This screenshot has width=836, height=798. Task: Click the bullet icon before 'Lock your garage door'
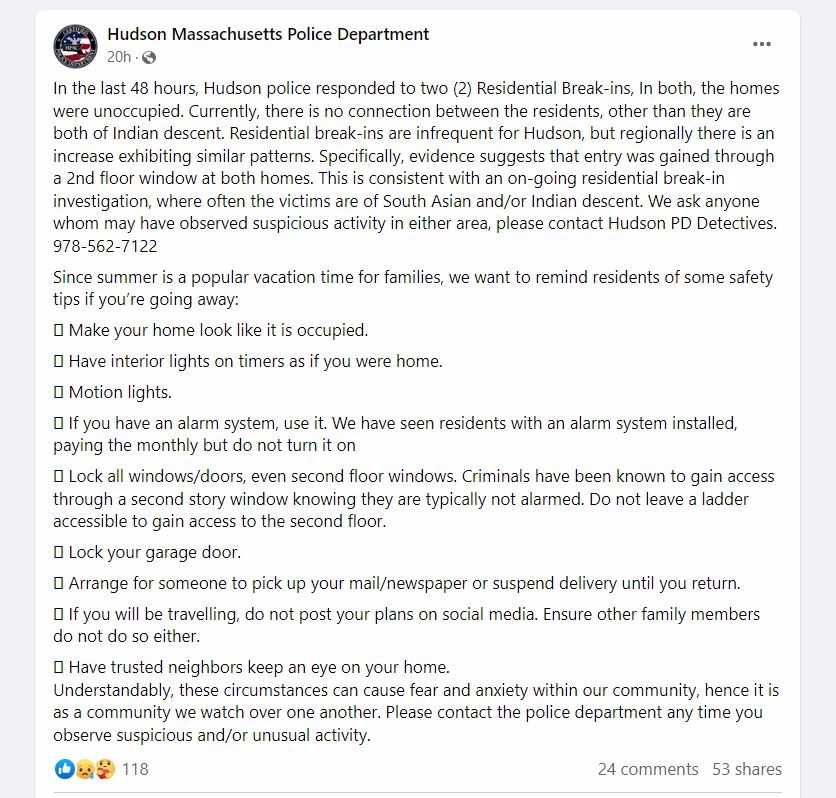click(x=59, y=552)
